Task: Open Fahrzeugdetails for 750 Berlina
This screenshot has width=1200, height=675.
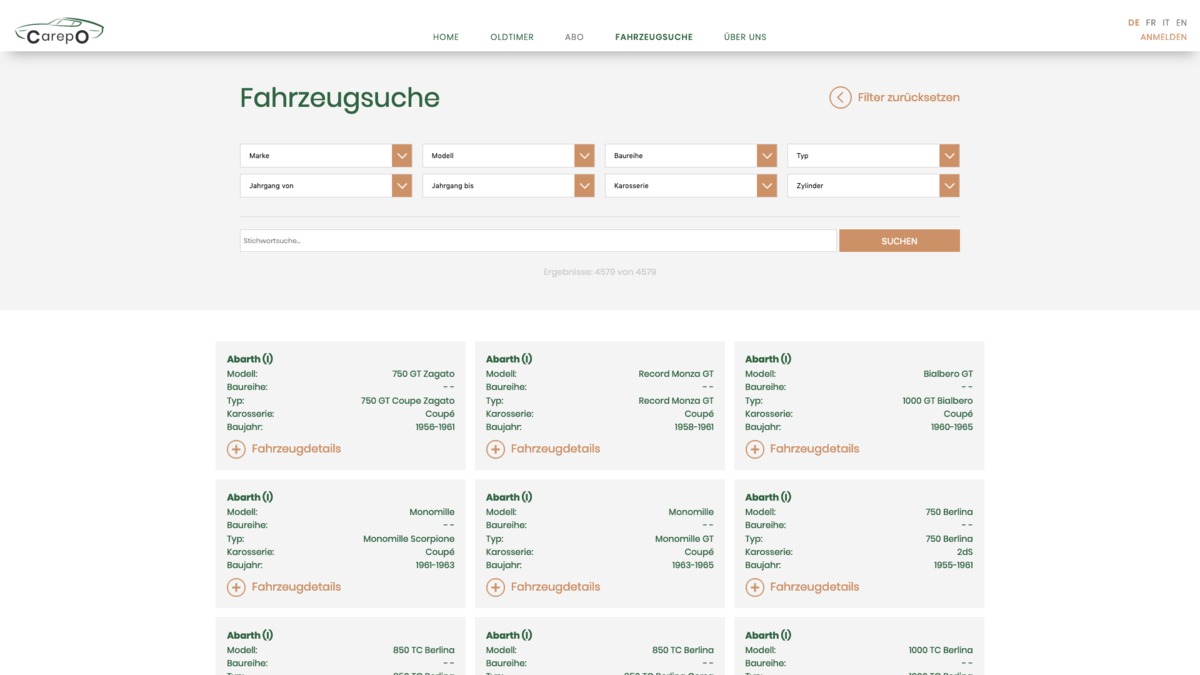Action: (814, 587)
